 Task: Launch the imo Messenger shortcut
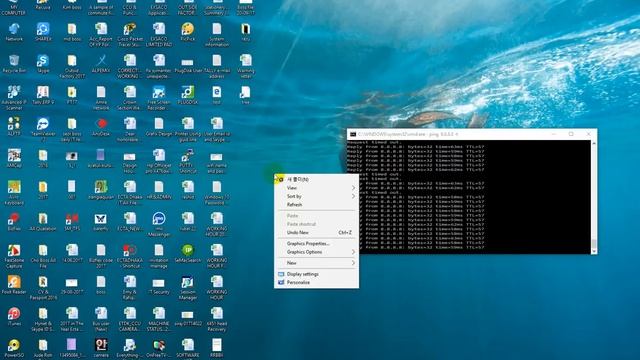pyautogui.click(x=159, y=224)
